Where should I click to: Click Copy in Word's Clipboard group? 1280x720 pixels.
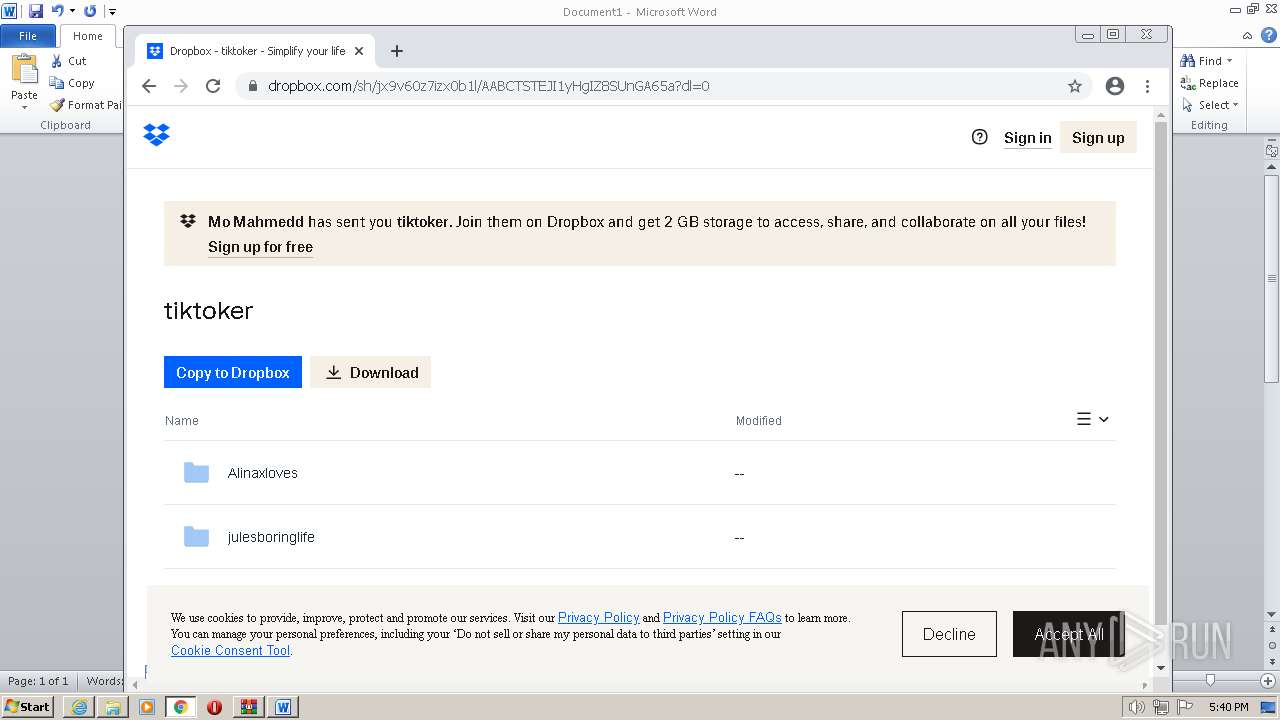pyautogui.click(x=72, y=83)
